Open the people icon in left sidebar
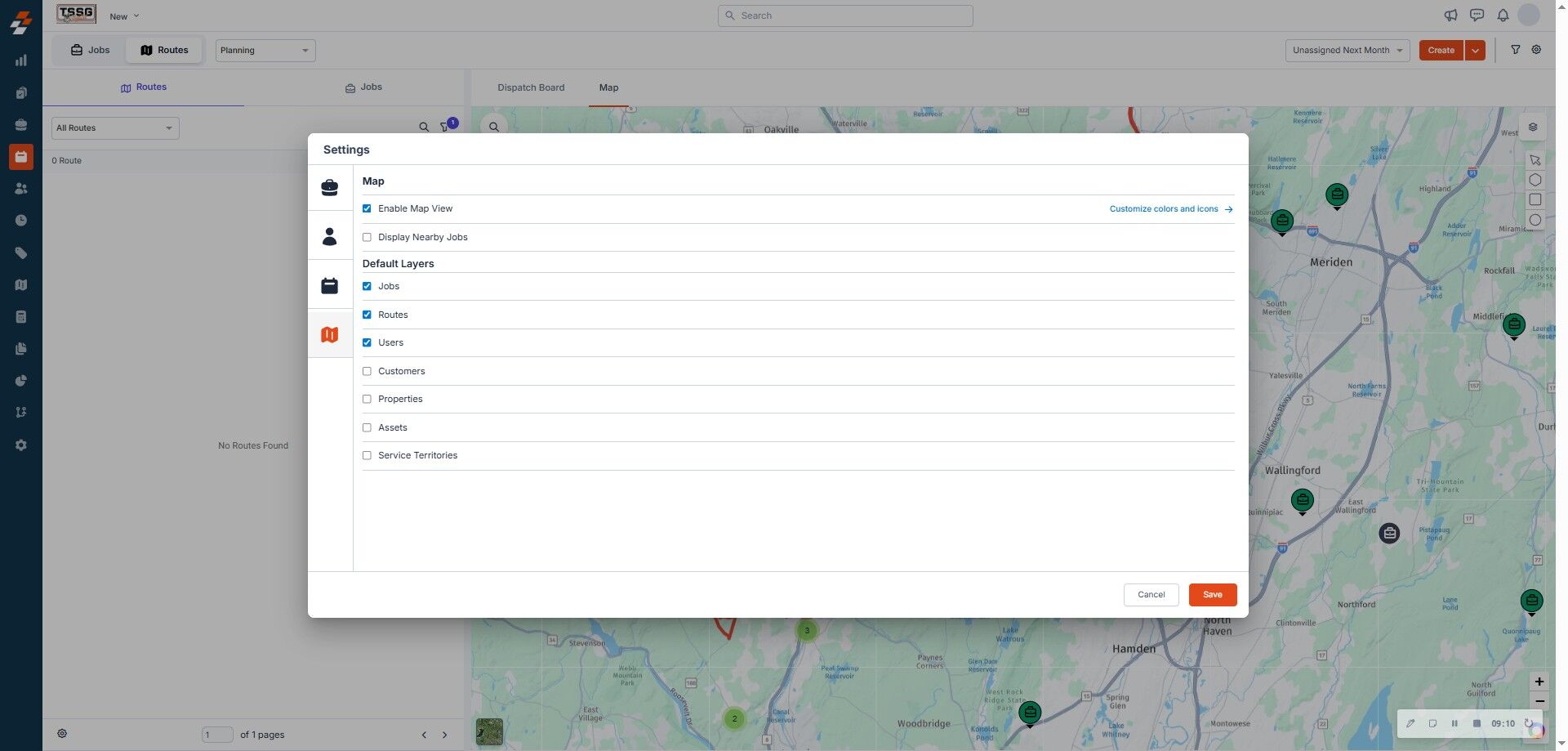The image size is (1568, 751). 21,189
